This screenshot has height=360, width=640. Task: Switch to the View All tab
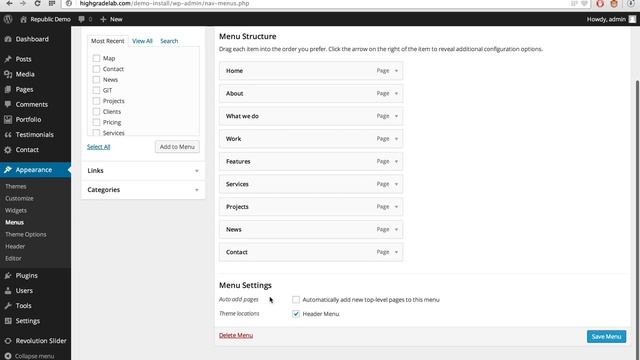click(142, 41)
